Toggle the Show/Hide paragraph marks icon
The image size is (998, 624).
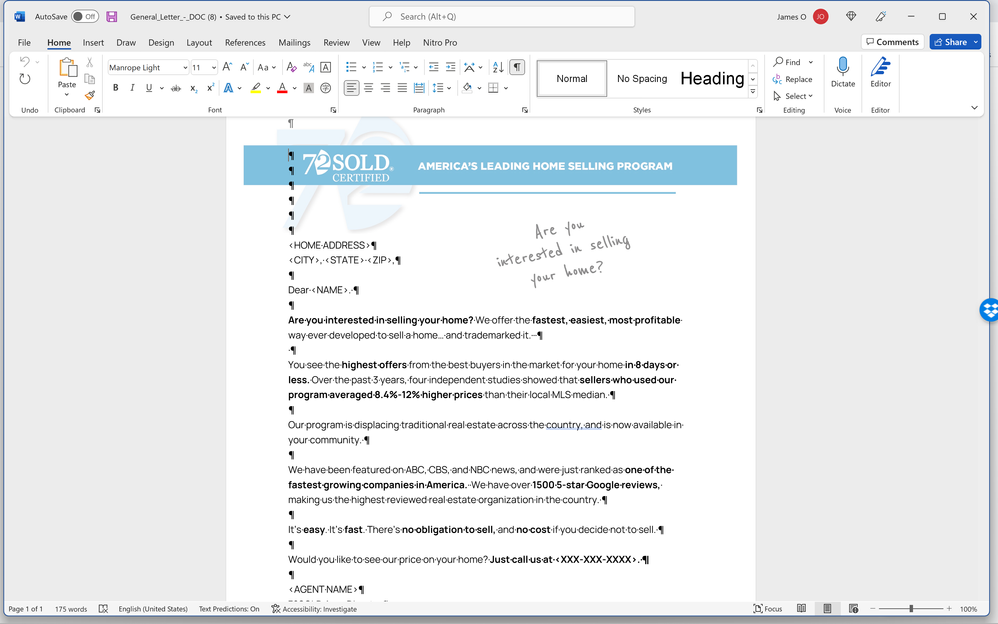pyautogui.click(x=516, y=67)
